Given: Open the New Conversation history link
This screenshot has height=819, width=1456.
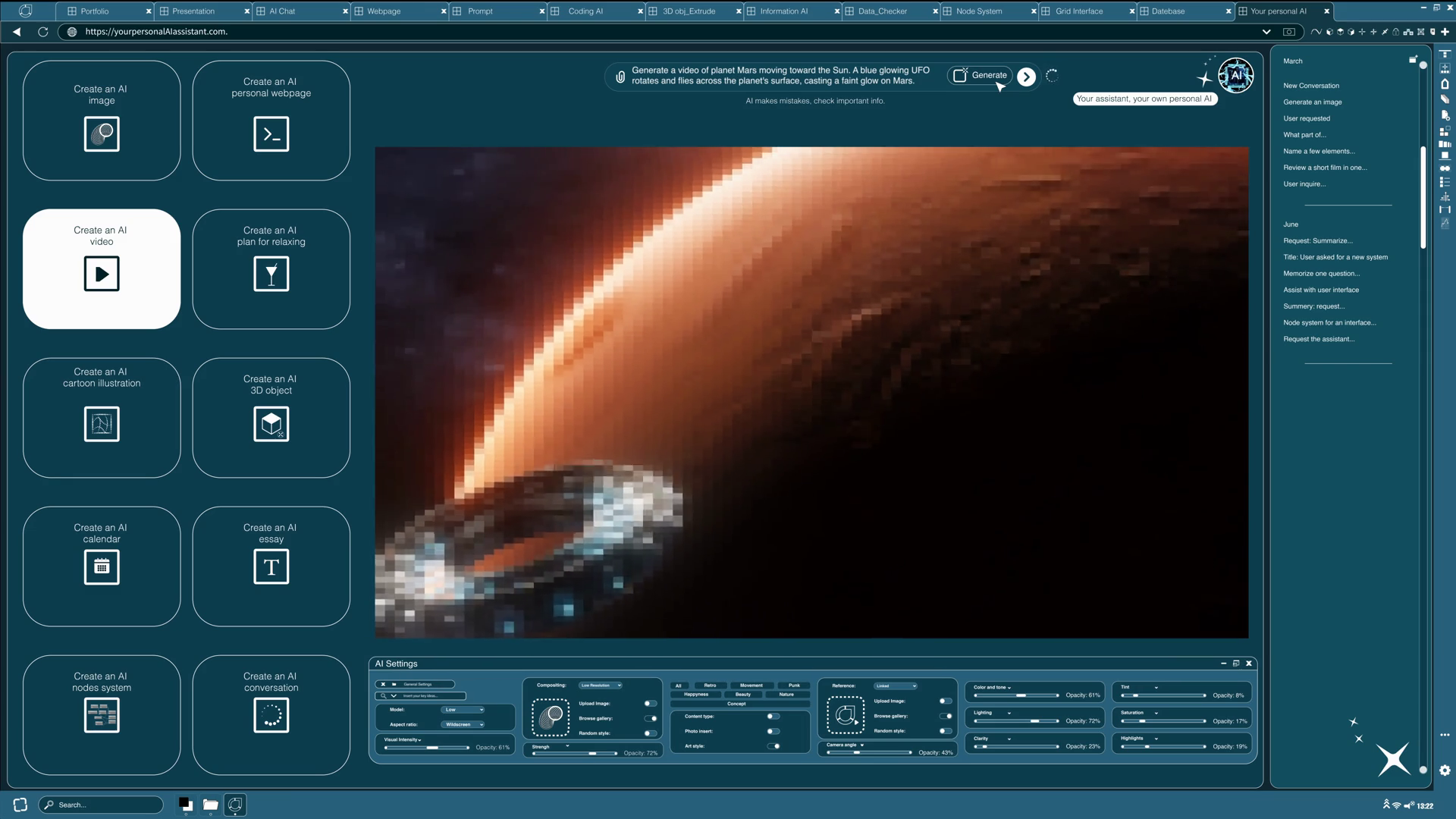Looking at the screenshot, I should (1311, 86).
